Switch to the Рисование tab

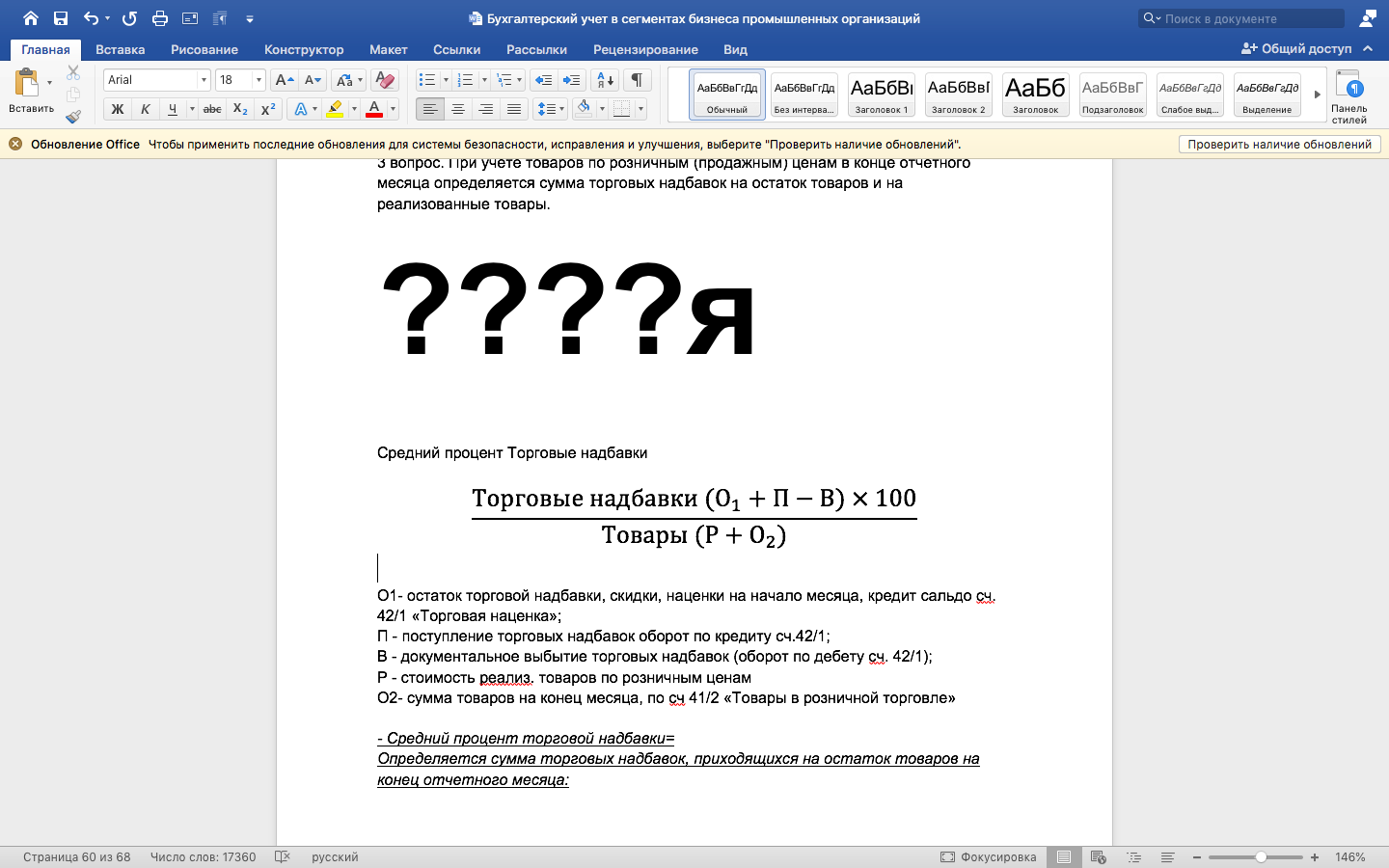coord(204,49)
